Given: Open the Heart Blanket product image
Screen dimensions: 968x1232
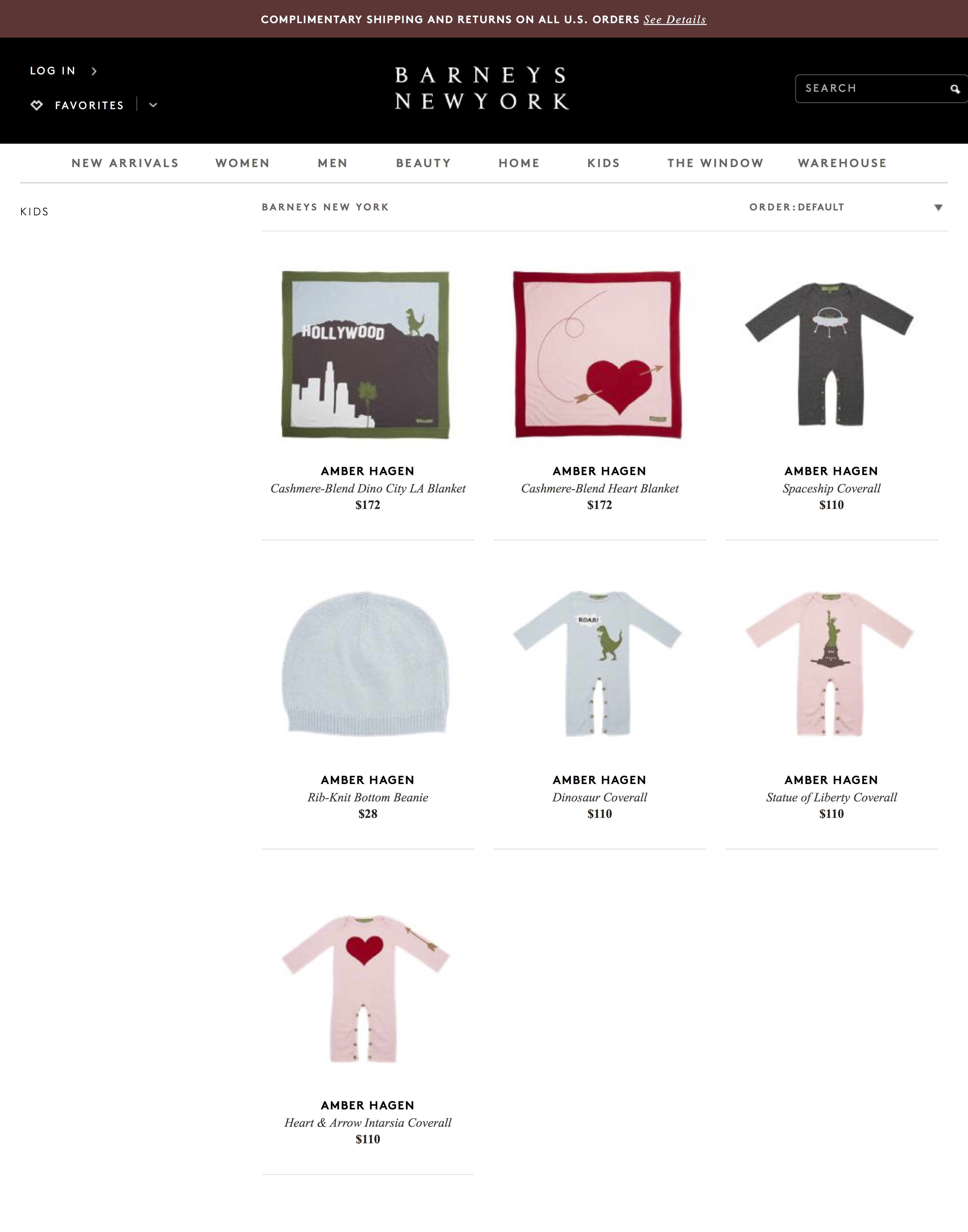Looking at the screenshot, I should [597, 355].
